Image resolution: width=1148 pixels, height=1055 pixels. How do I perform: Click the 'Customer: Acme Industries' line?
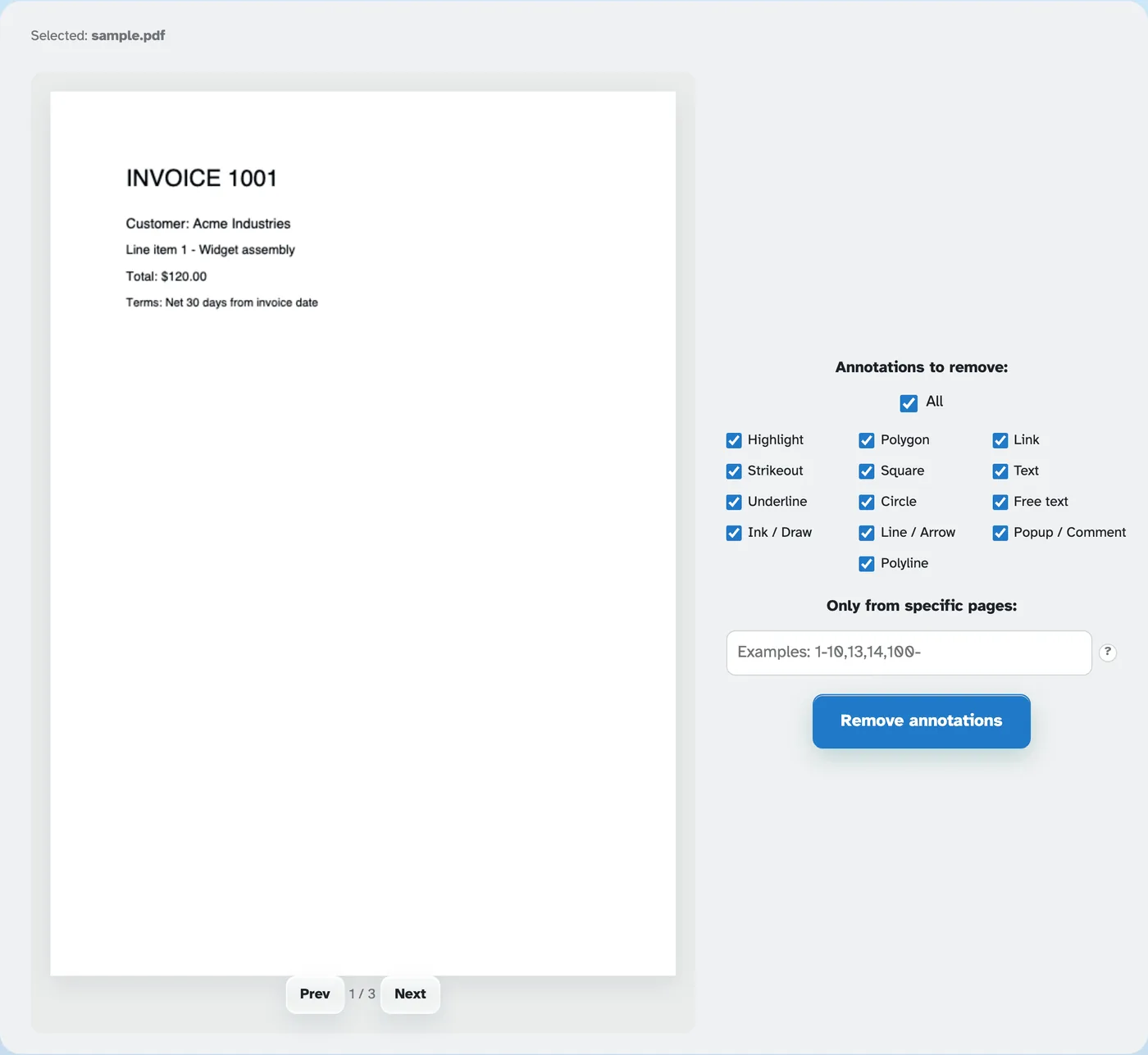click(208, 224)
